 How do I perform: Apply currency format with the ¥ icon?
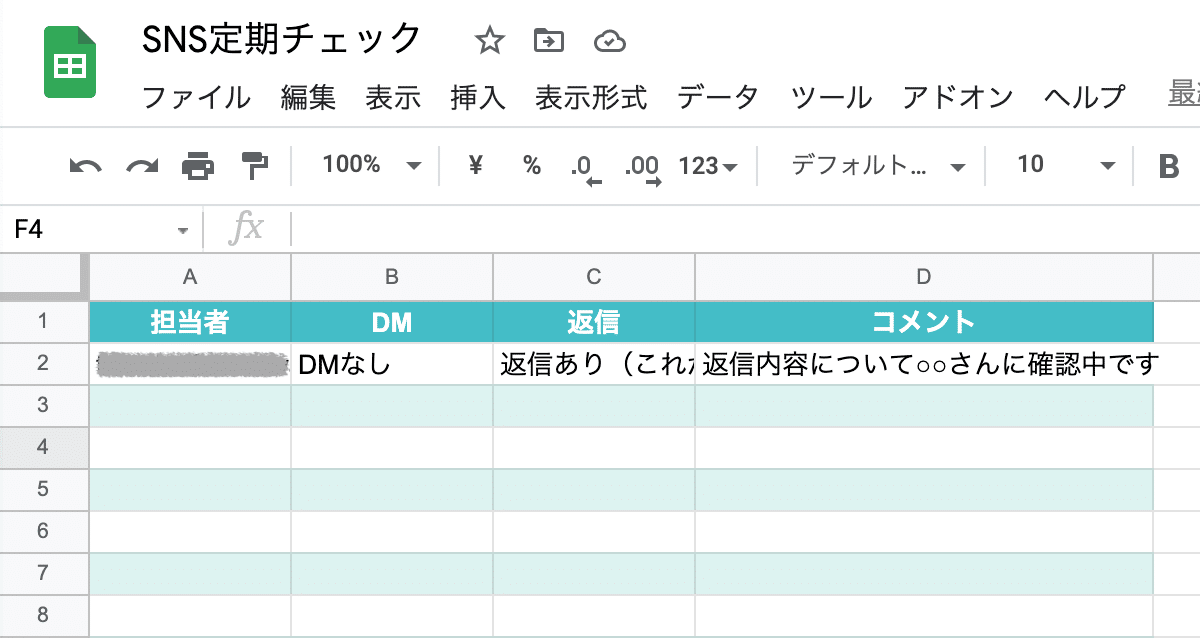[x=474, y=165]
